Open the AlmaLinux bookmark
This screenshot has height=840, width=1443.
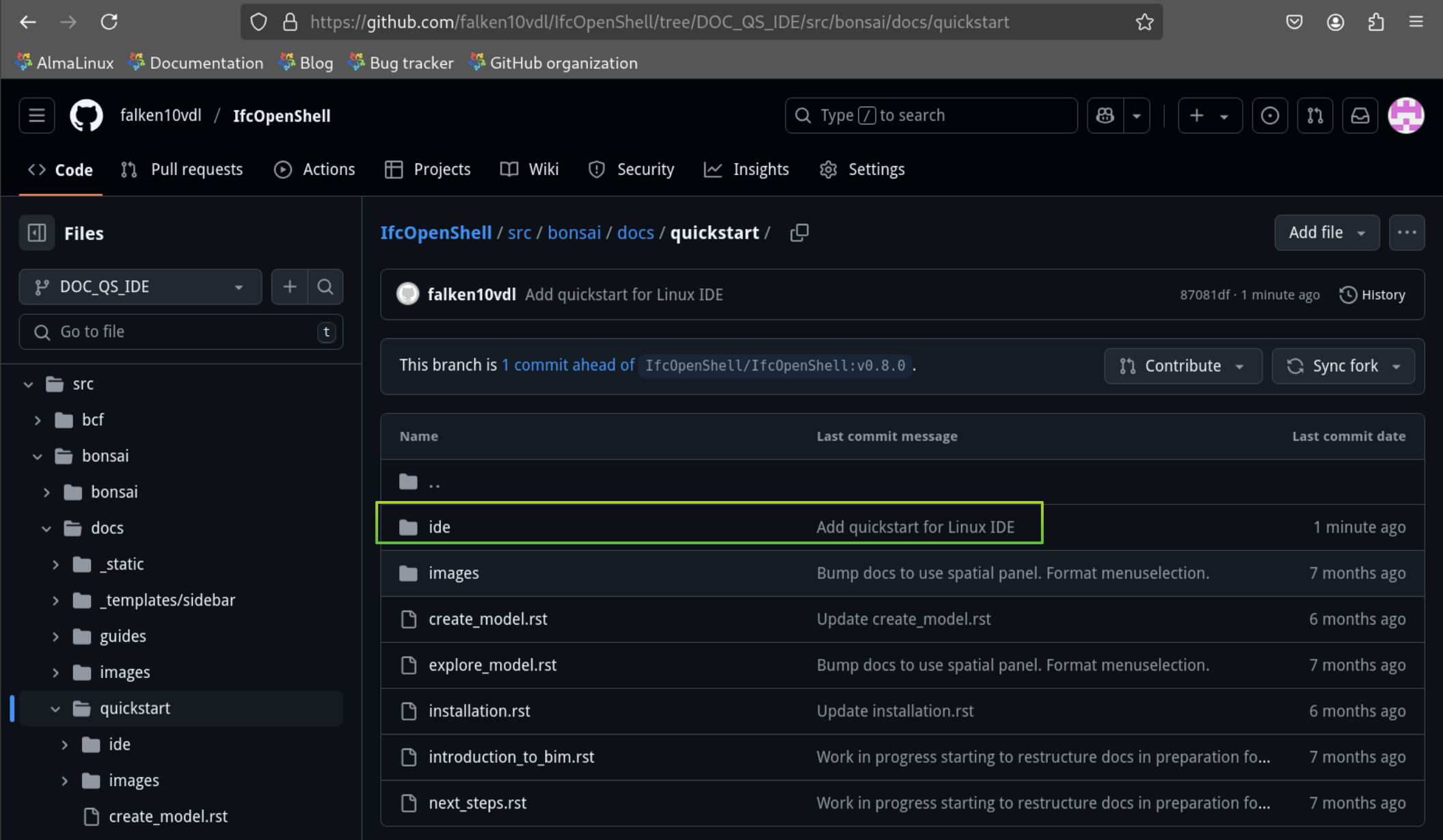[64, 63]
